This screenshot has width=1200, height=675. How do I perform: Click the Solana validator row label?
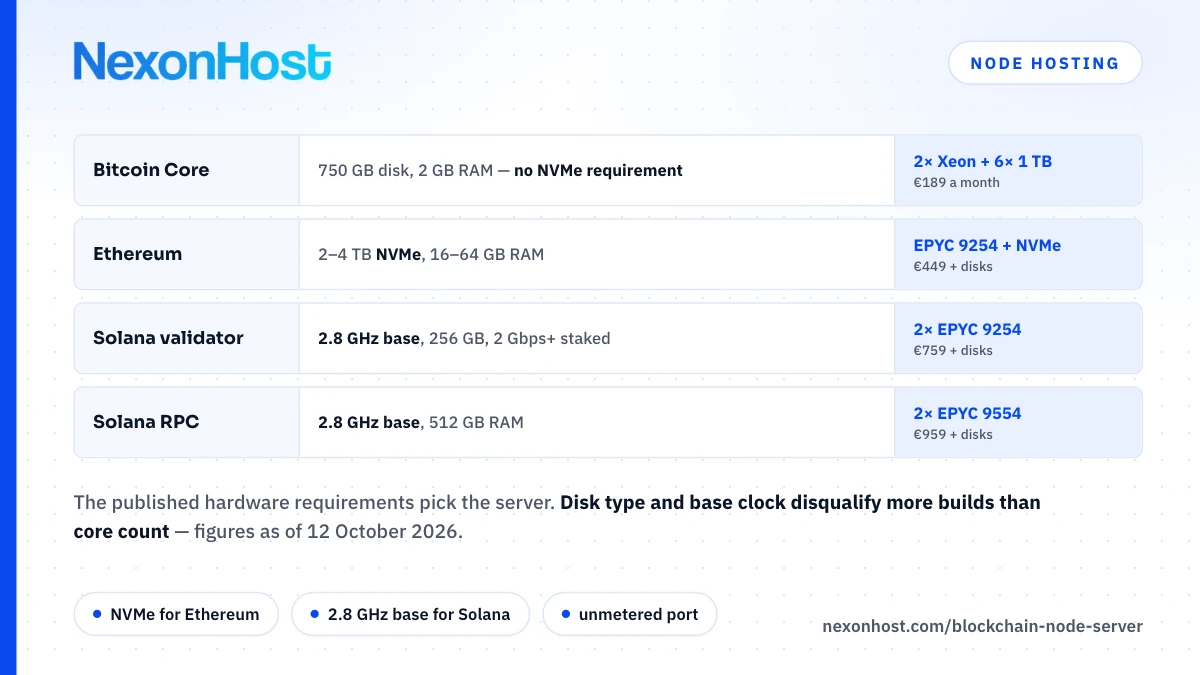coord(168,338)
